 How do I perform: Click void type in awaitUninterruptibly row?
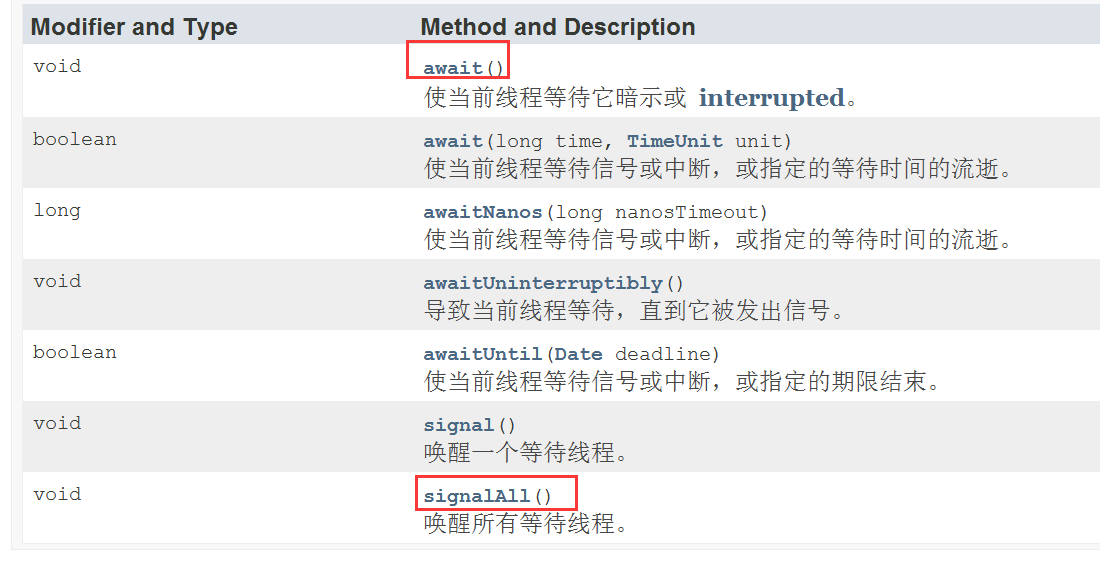tap(56, 282)
